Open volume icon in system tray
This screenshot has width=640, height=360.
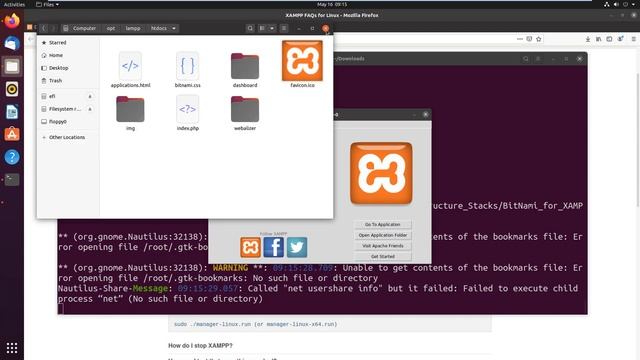click(x=616, y=4)
